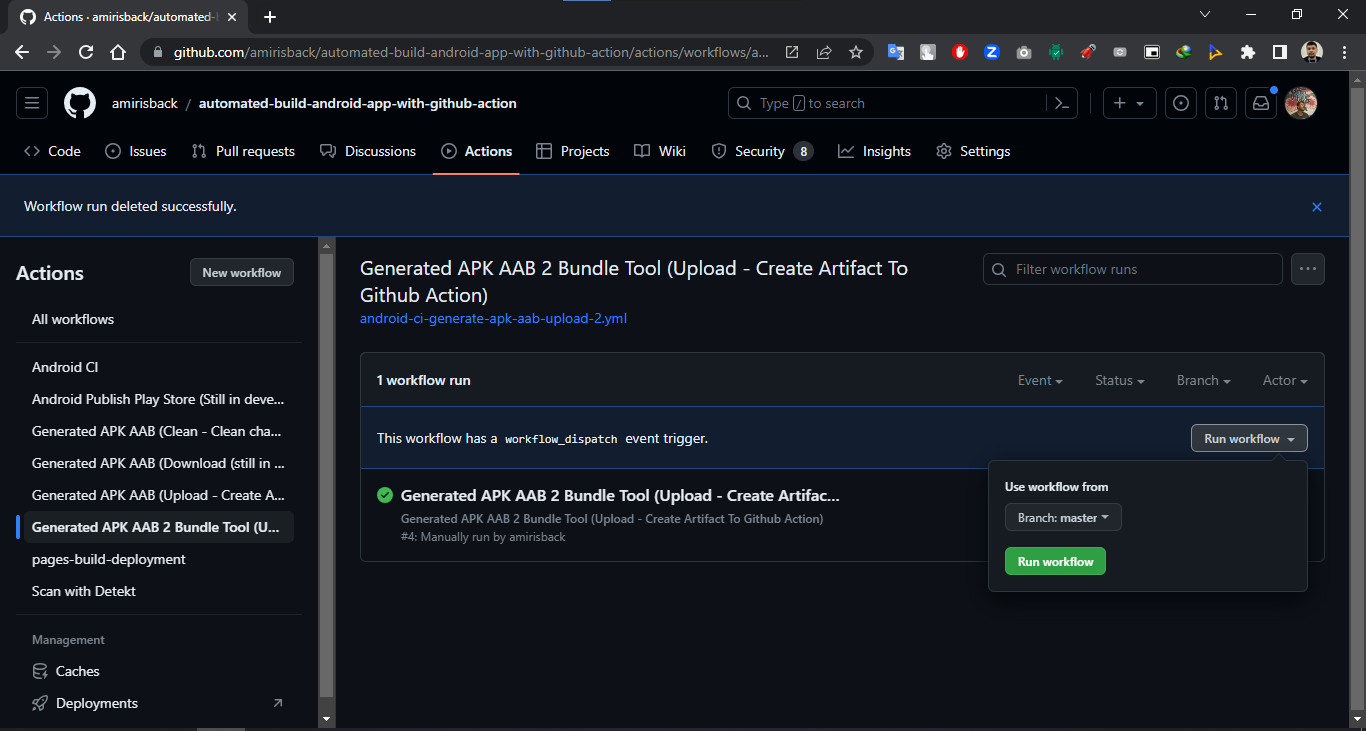Viewport: 1366px width, 731px height.
Task: Open the GitHub hamburger navigation menu
Action: 32,103
